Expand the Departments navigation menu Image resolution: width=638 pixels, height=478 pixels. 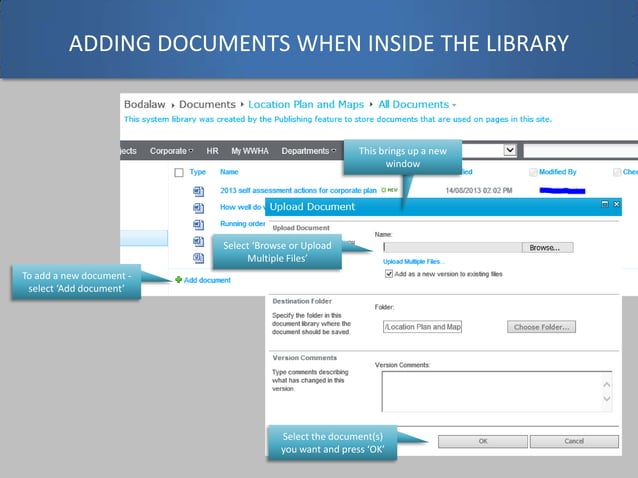coord(309,151)
